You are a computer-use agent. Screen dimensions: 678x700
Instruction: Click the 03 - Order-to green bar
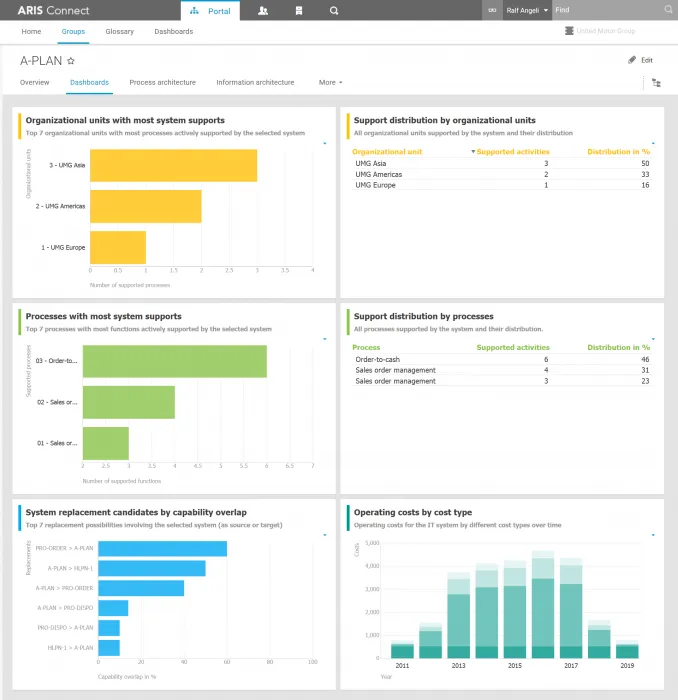click(175, 361)
